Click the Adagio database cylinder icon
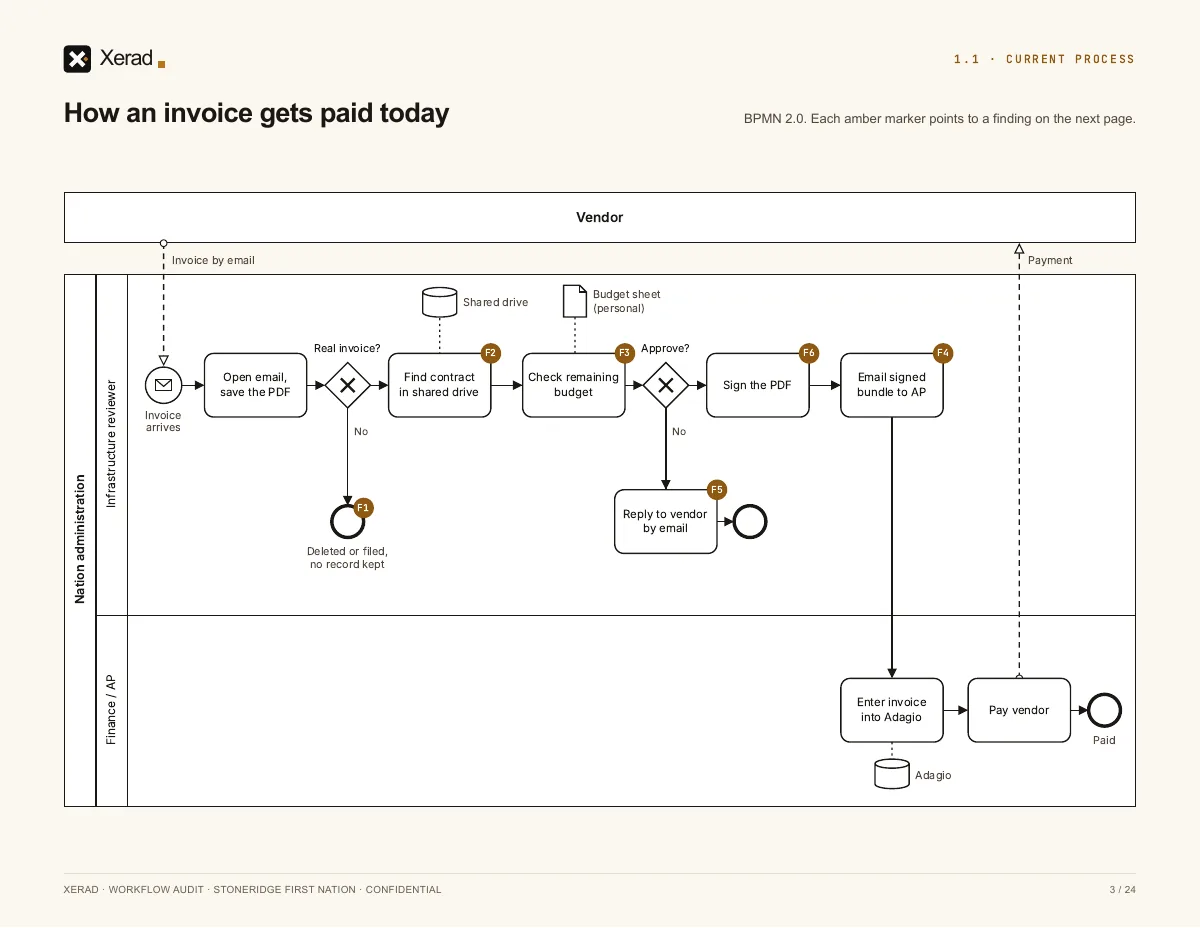Image resolution: width=1200 pixels, height=928 pixels. coord(891,774)
